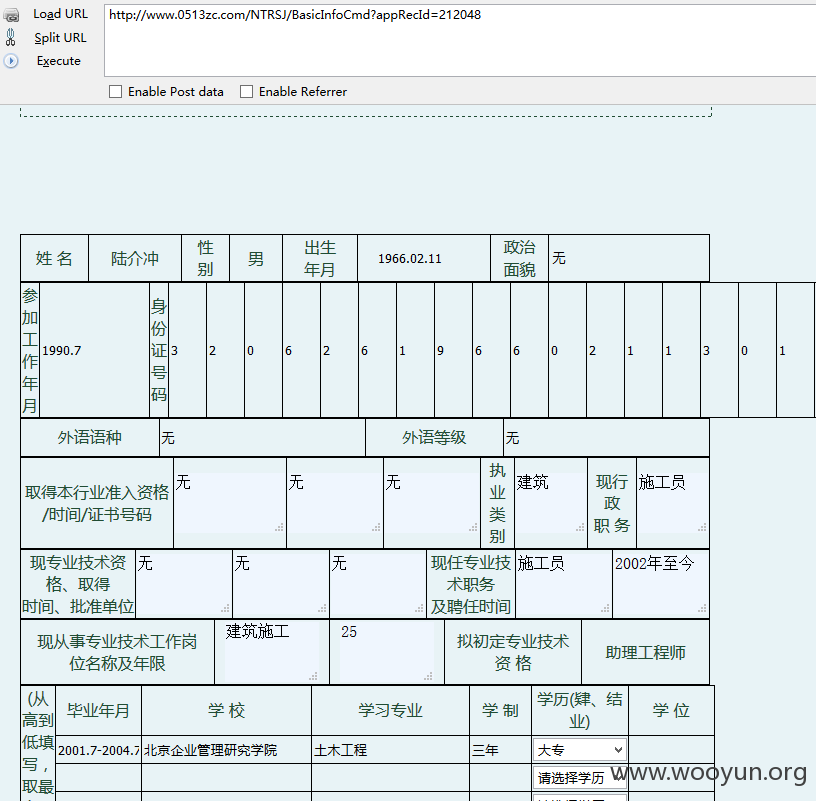Click the 2002年至今 appointment time textarea
Image resolution: width=816 pixels, height=801 pixels.
pyautogui.click(x=660, y=583)
